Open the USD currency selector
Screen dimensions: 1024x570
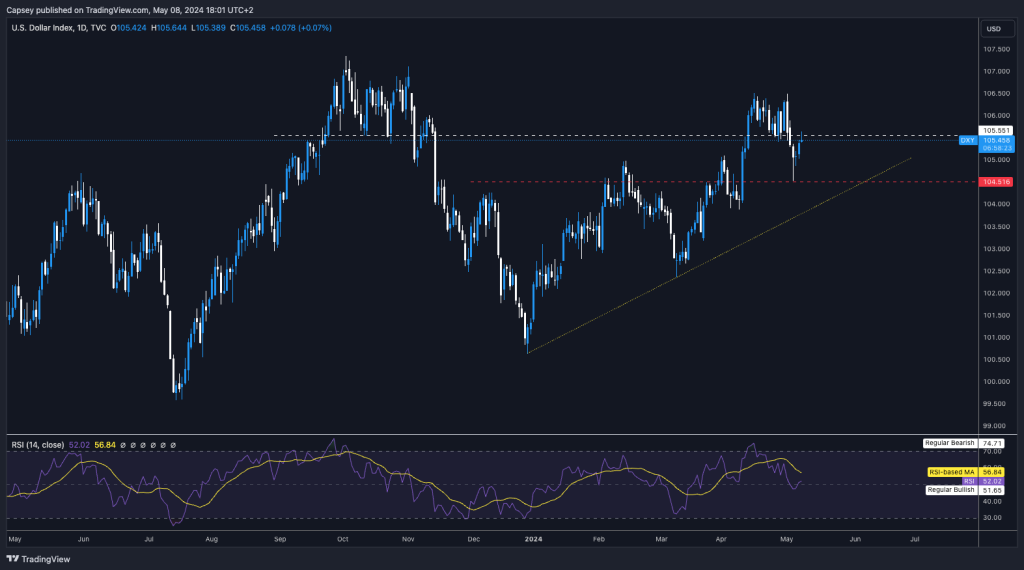click(993, 28)
